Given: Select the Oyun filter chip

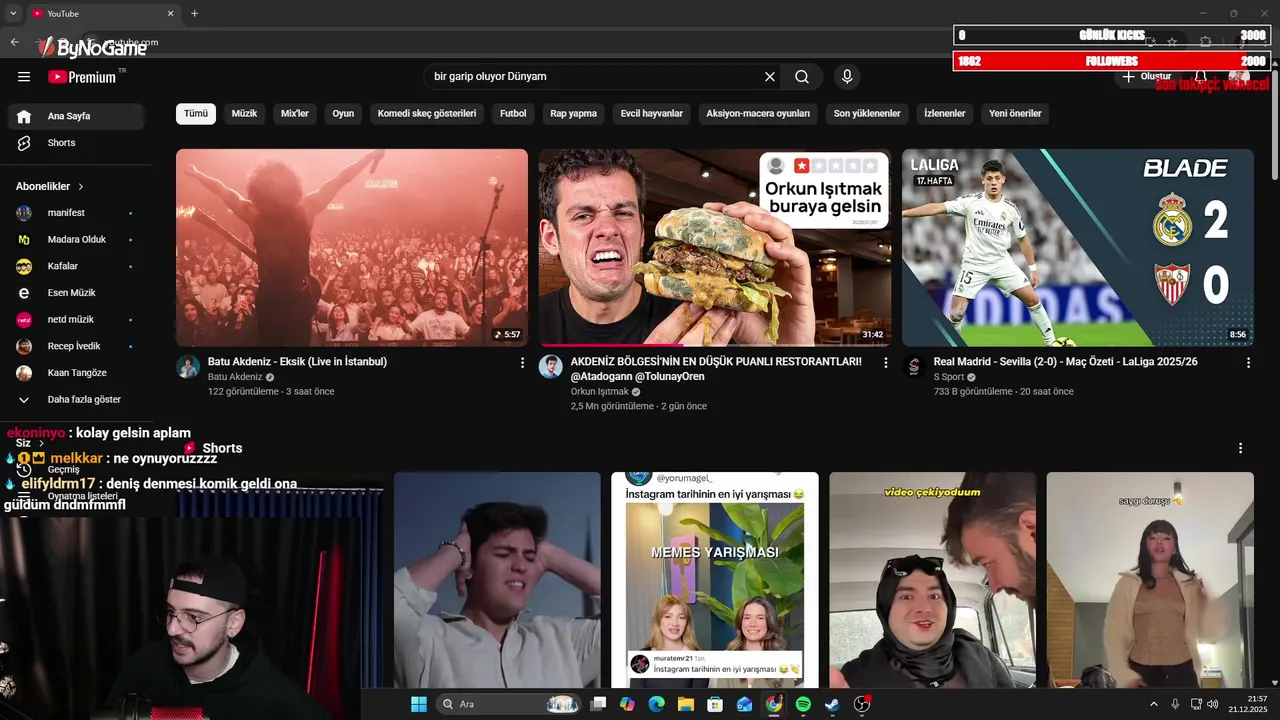Looking at the screenshot, I should [x=343, y=114].
